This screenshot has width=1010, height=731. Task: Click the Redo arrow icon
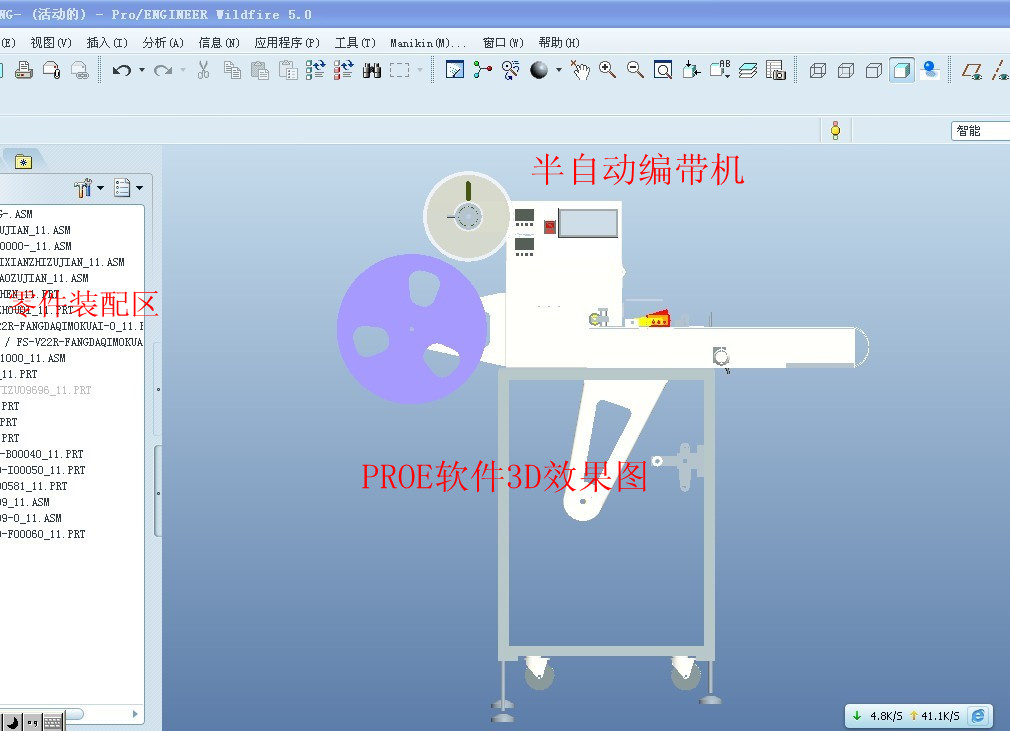click(163, 70)
